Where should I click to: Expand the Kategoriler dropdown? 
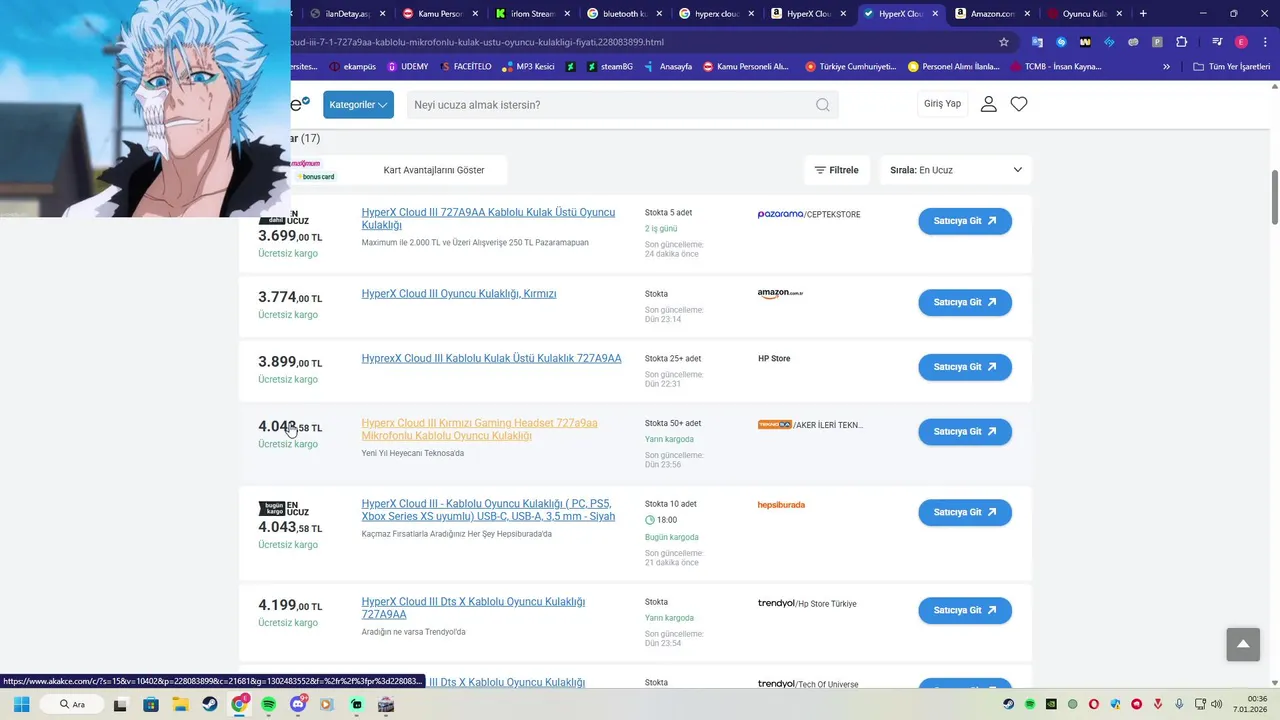pyautogui.click(x=358, y=105)
